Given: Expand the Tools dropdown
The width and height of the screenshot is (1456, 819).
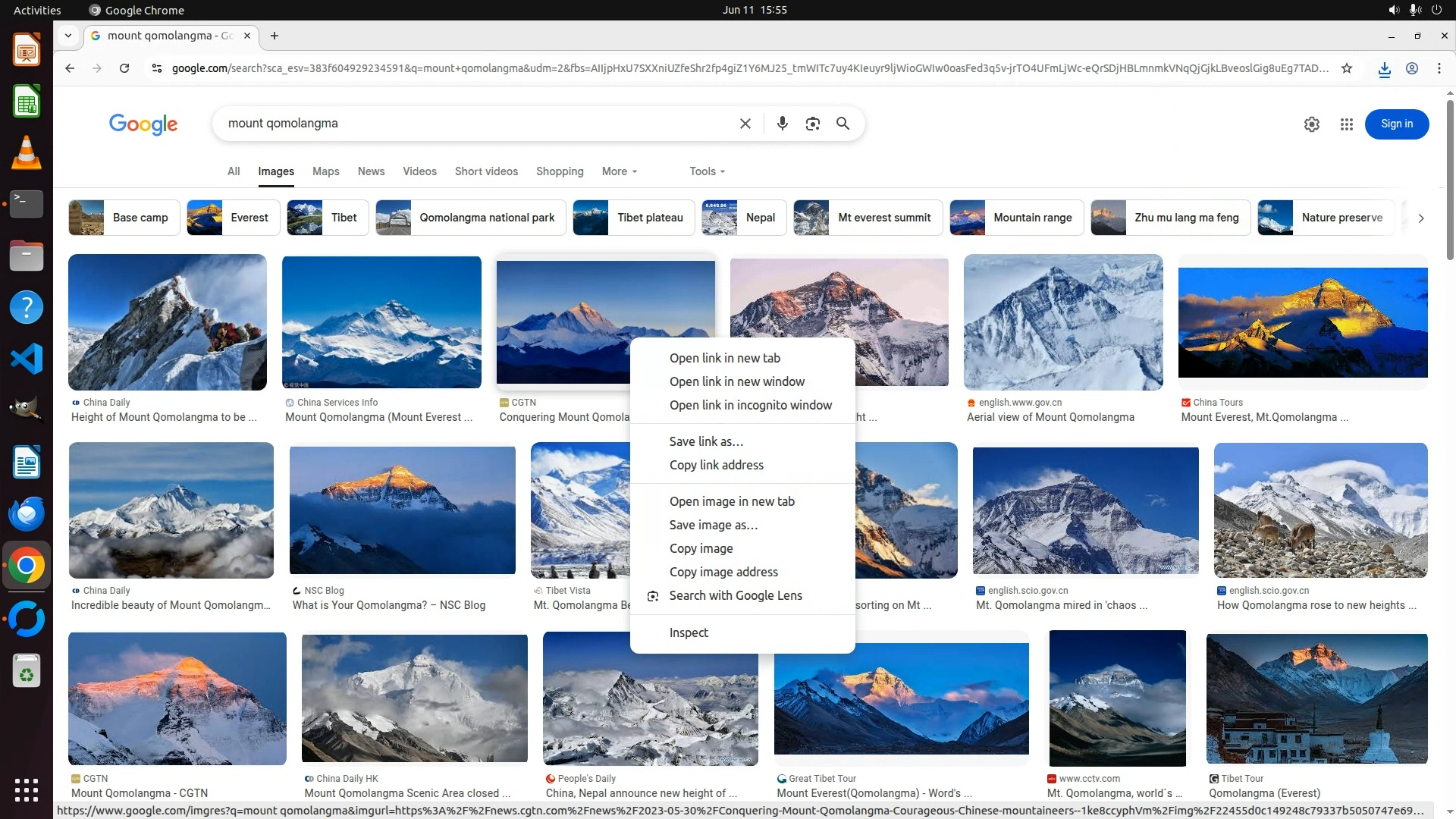Looking at the screenshot, I should pyautogui.click(x=707, y=171).
